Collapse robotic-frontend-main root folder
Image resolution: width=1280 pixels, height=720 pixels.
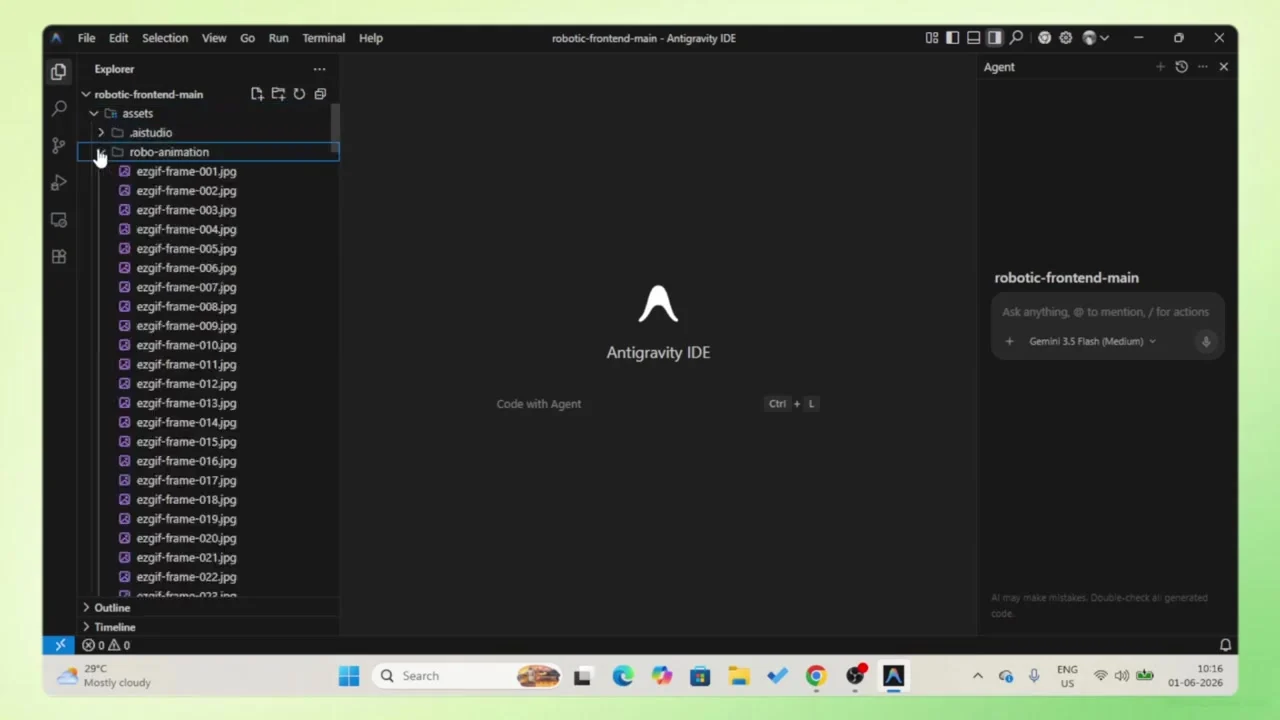(86, 94)
